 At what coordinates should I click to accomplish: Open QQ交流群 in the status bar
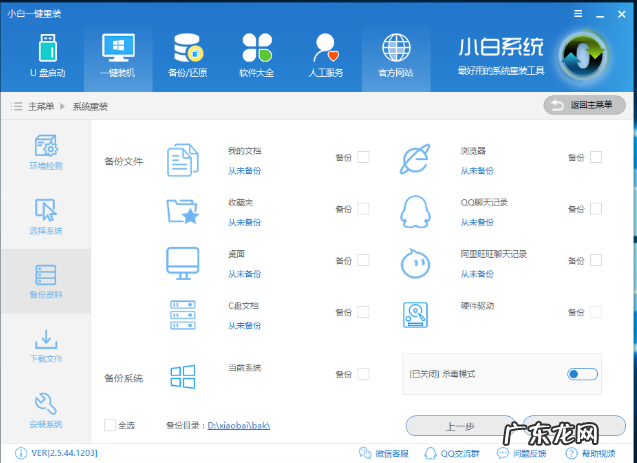451,453
